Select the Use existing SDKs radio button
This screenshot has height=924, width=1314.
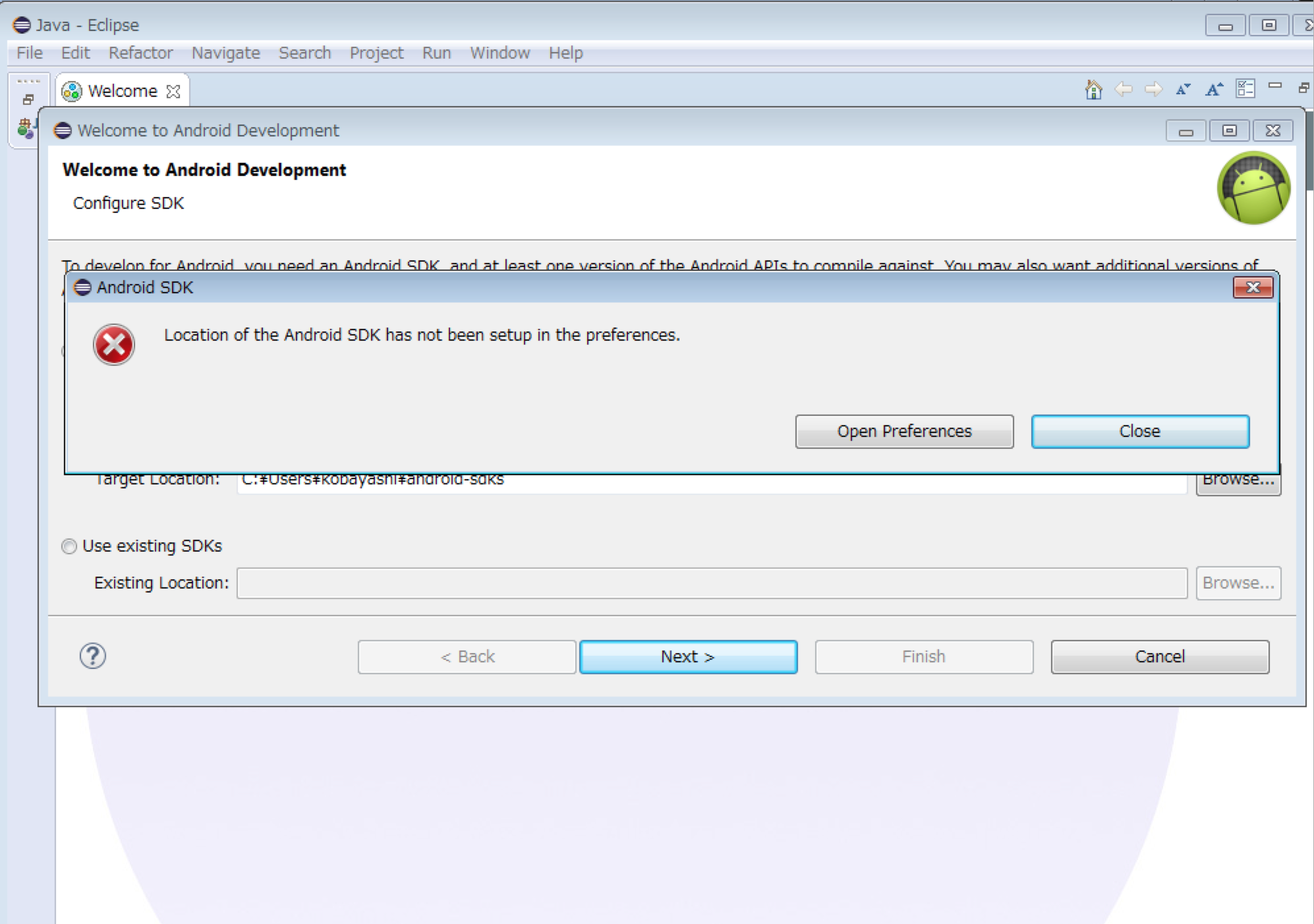coord(69,546)
